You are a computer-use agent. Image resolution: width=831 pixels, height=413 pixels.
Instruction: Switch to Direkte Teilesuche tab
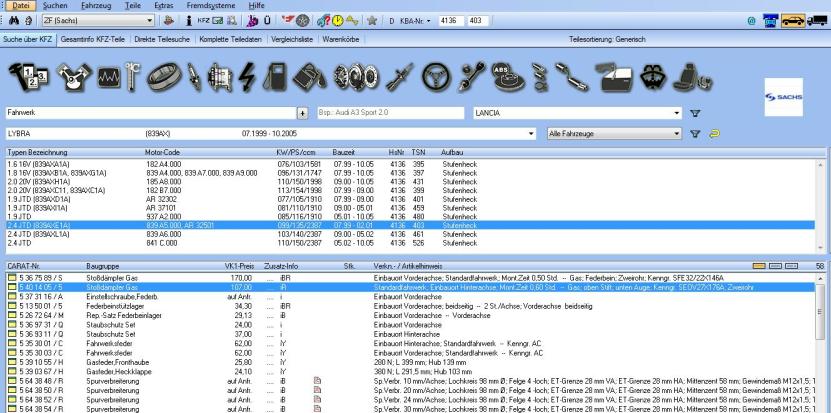[x=162, y=39]
